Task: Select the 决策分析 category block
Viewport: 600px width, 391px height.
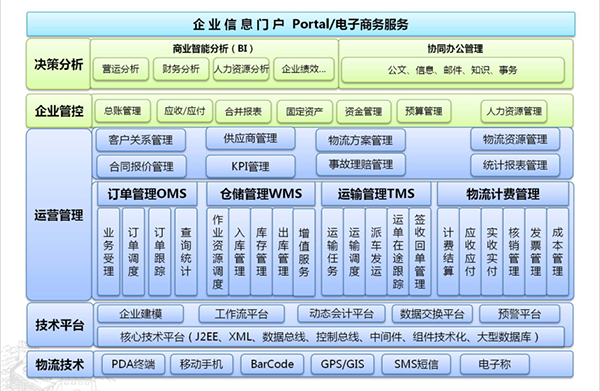Action: click(x=59, y=64)
